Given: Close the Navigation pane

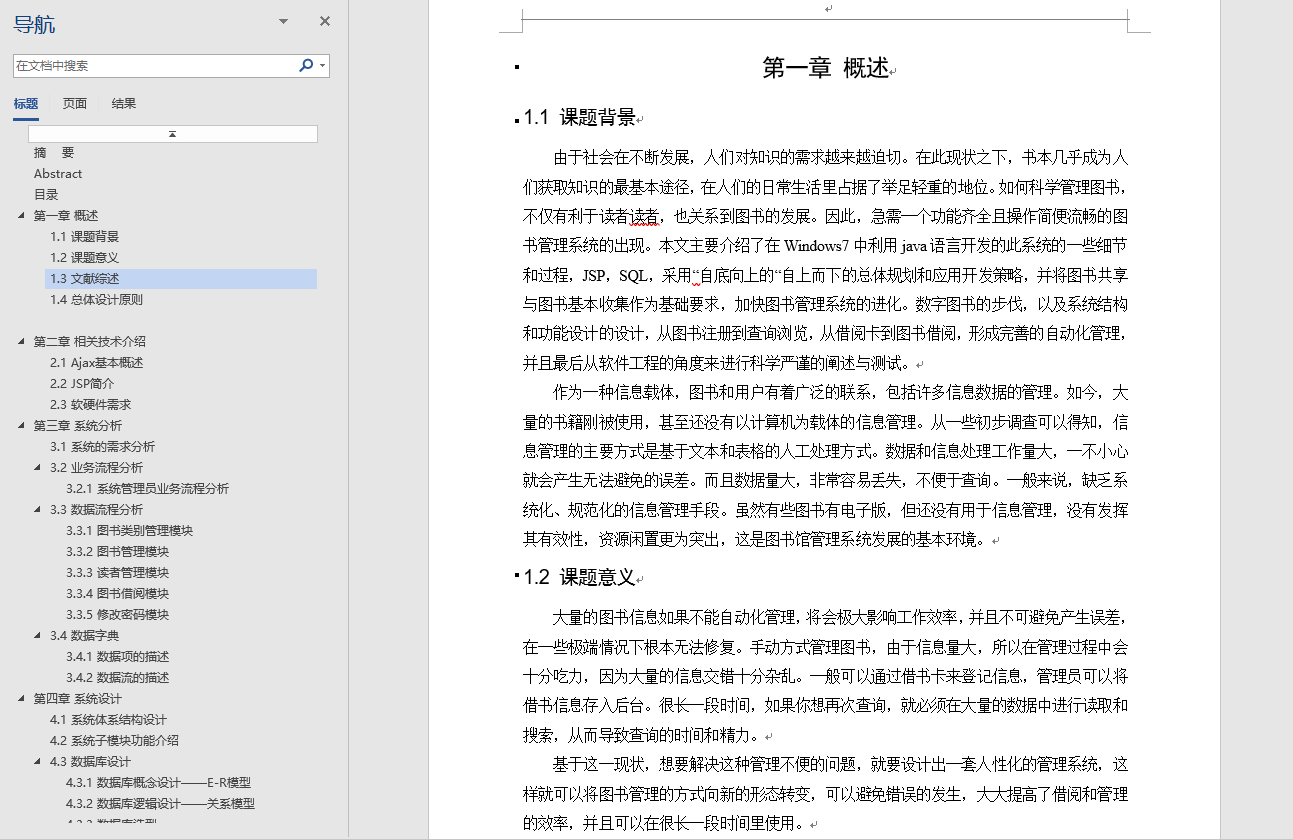Looking at the screenshot, I should [x=324, y=20].
